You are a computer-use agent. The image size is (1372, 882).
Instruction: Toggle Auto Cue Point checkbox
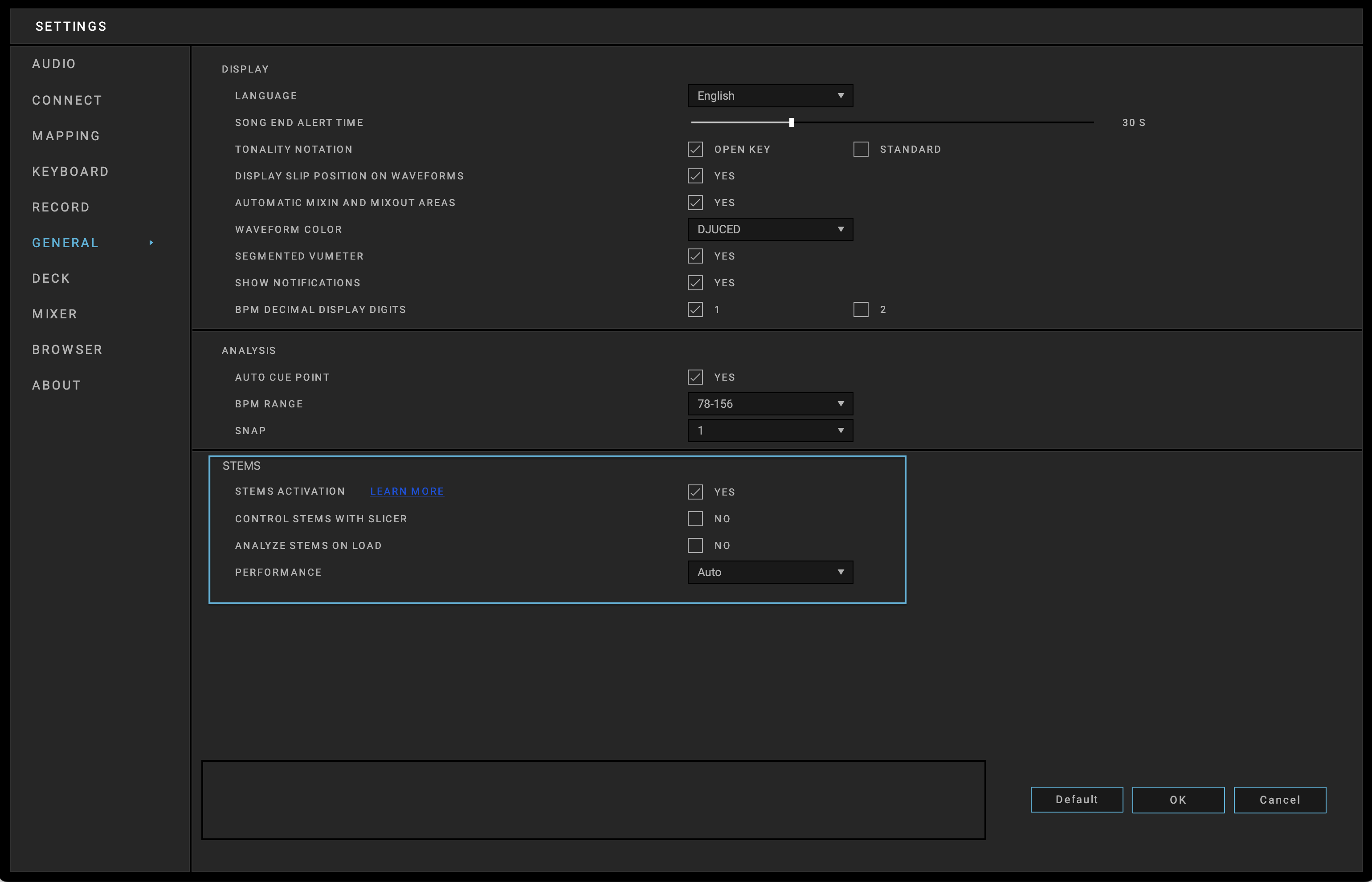coord(695,378)
